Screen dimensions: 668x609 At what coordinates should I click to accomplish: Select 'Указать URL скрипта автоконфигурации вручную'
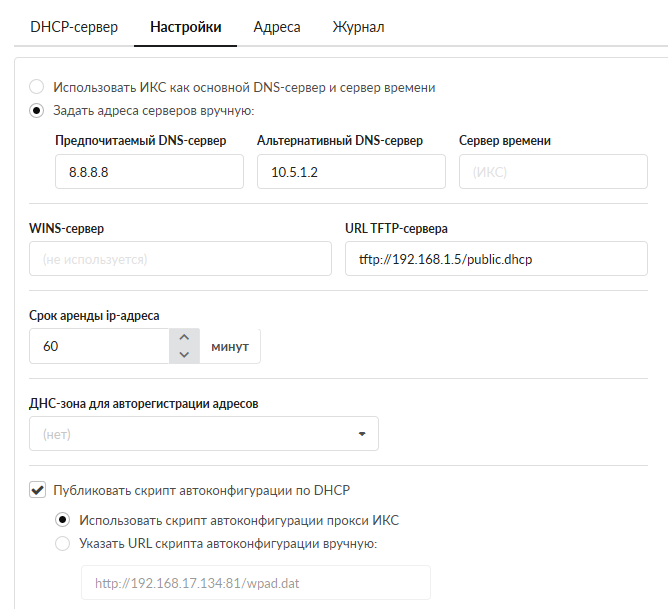coord(63,544)
